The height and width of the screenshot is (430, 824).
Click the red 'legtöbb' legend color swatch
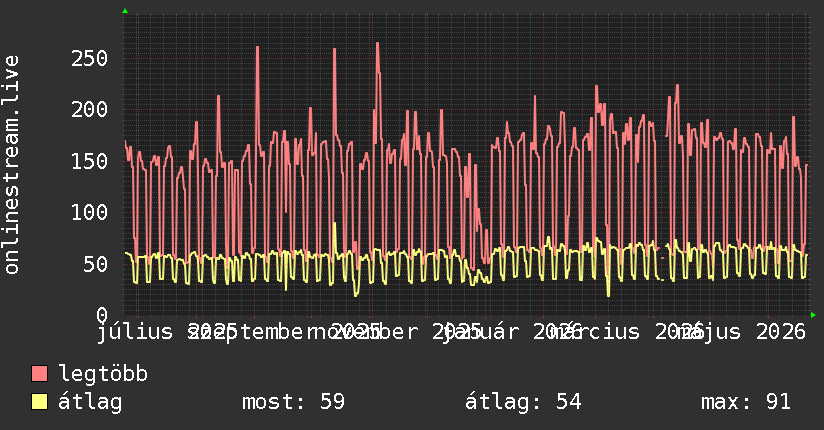[39, 373]
